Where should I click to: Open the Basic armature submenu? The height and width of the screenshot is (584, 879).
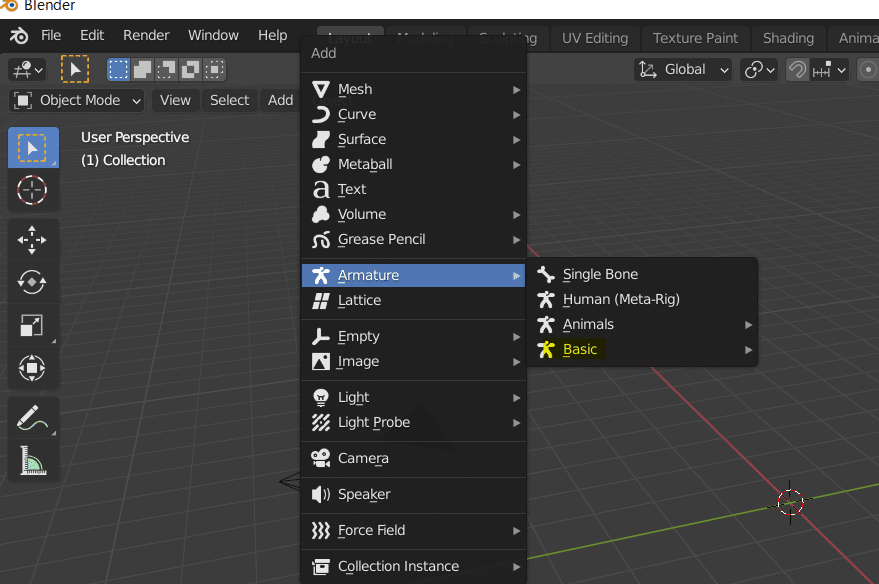point(642,349)
